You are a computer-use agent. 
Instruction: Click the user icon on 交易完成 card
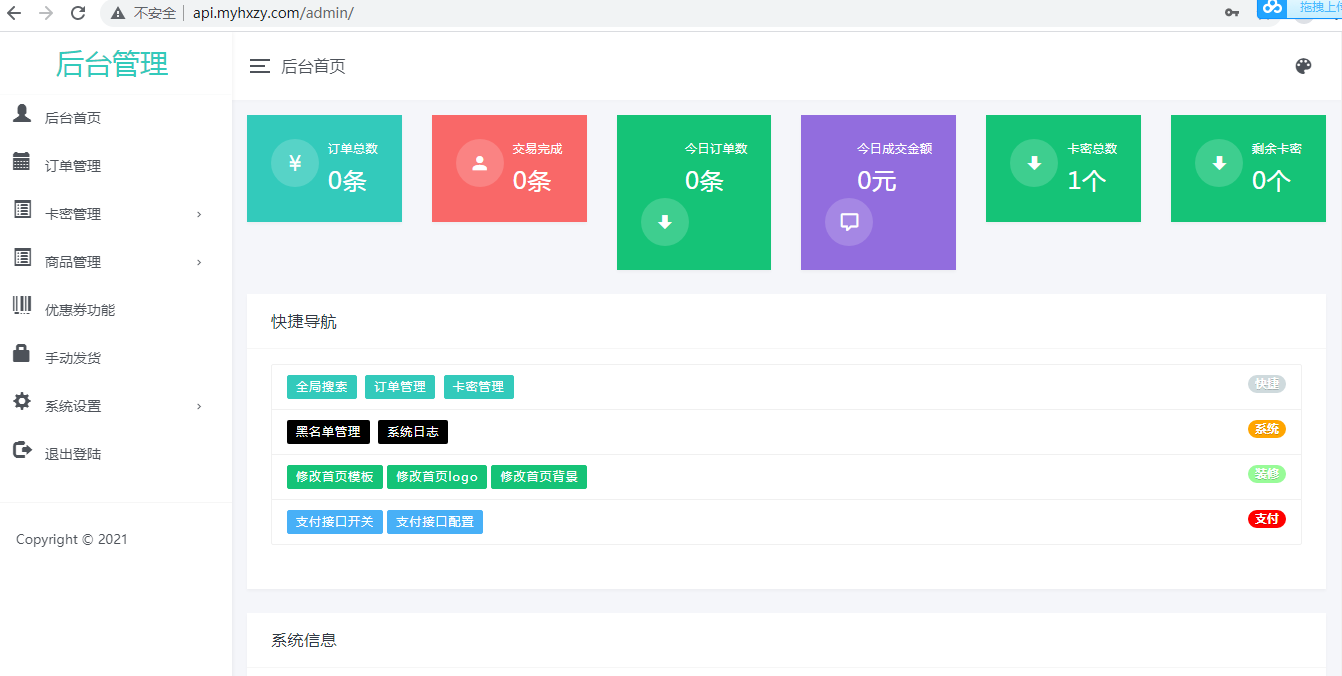click(x=480, y=163)
